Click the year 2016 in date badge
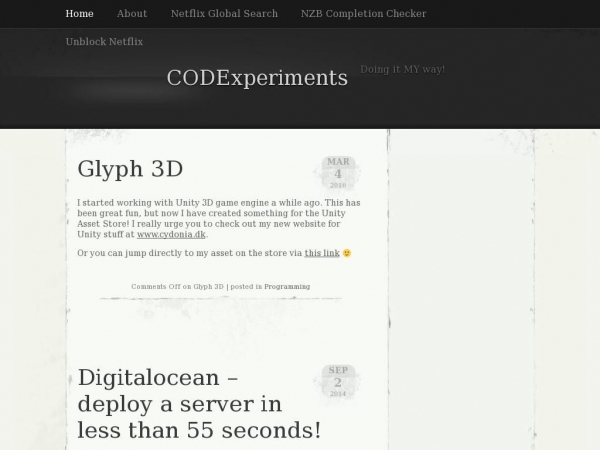600x450 pixels. 338,185
